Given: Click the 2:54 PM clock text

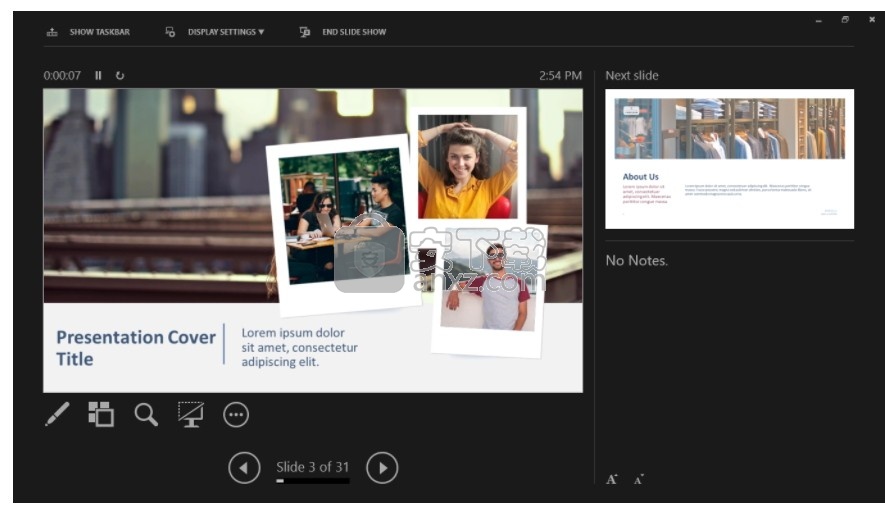Looking at the screenshot, I should click(x=560, y=76).
